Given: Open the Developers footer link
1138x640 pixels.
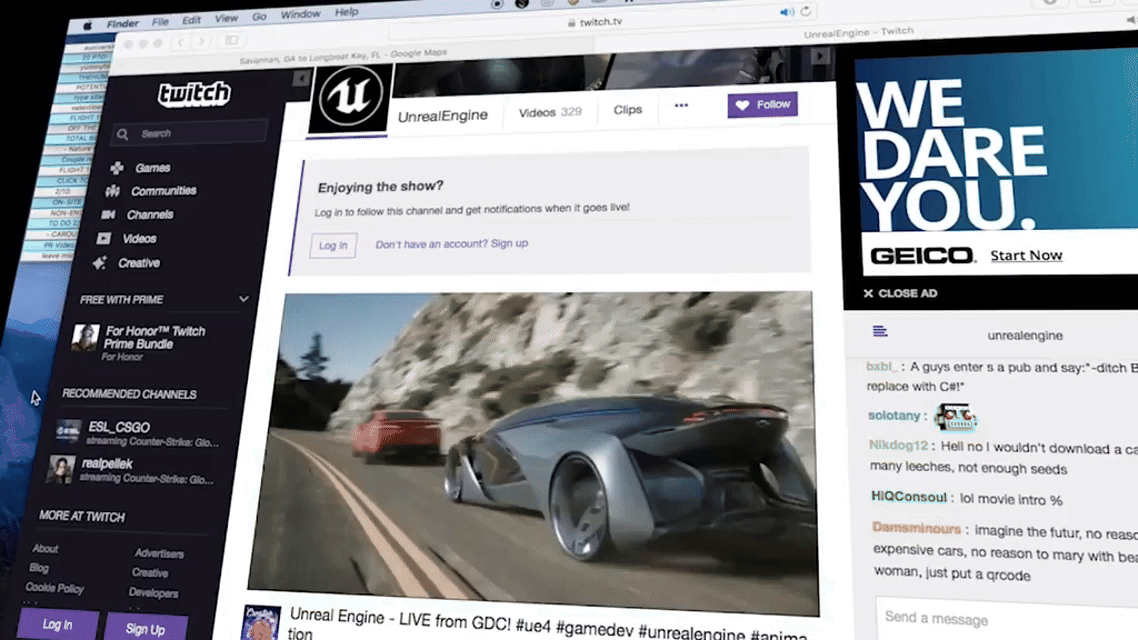Looking at the screenshot, I should (153, 593).
